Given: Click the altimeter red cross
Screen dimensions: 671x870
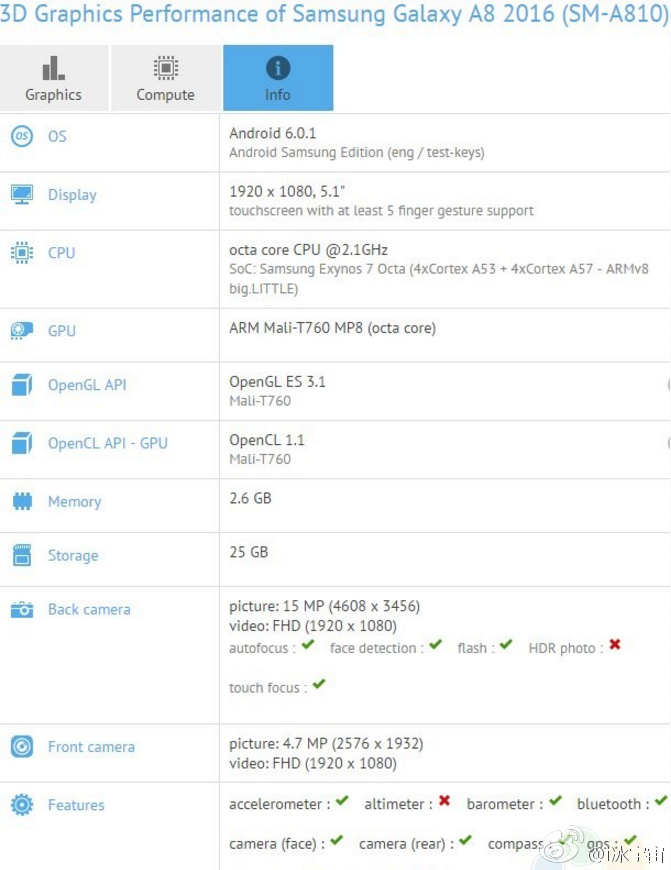Looking at the screenshot, I should (x=444, y=801).
